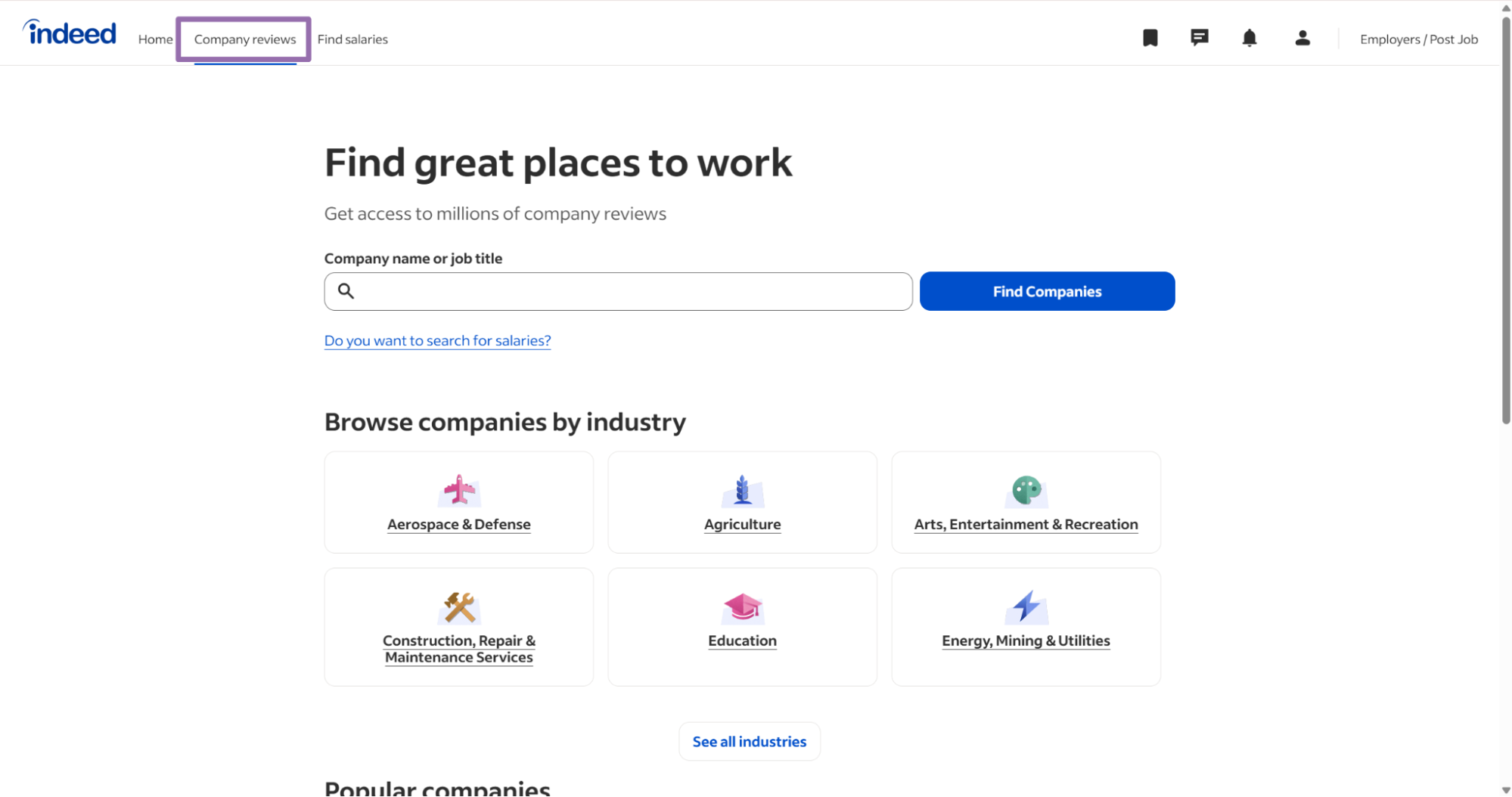Open saved jobs bookmark icon
Viewport: 1512px width, 797px height.
(x=1150, y=38)
